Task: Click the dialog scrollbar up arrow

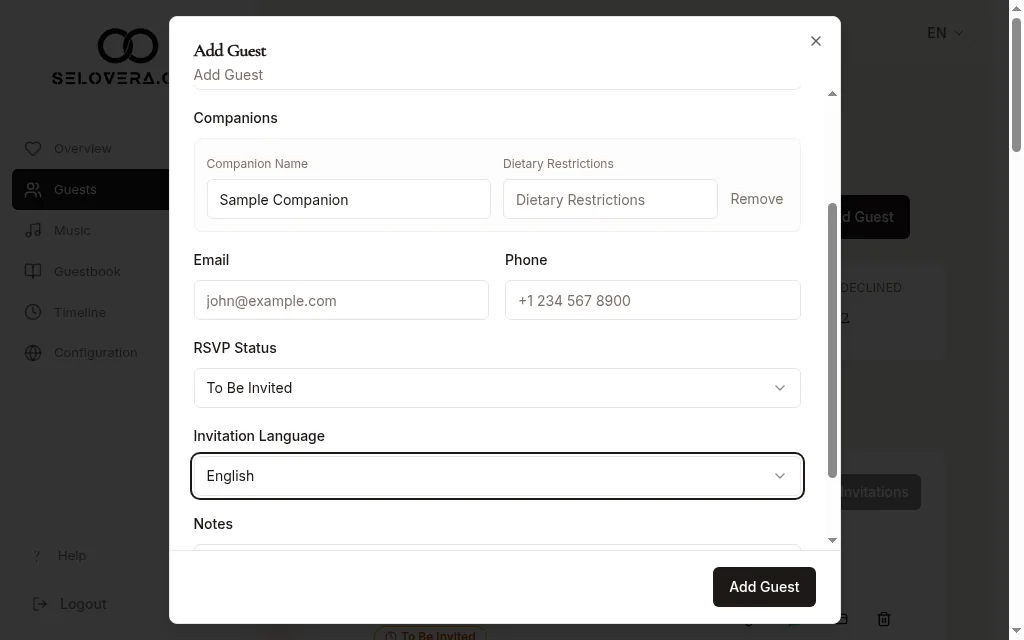Action: pyautogui.click(x=832, y=94)
